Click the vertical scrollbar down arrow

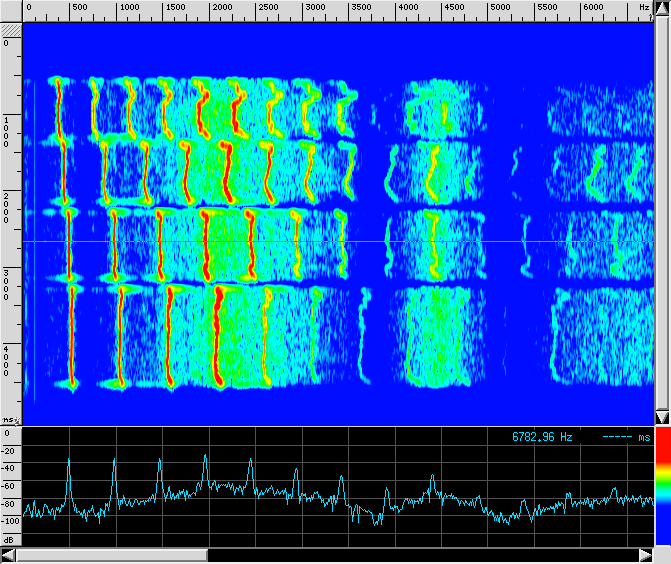pos(662,417)
